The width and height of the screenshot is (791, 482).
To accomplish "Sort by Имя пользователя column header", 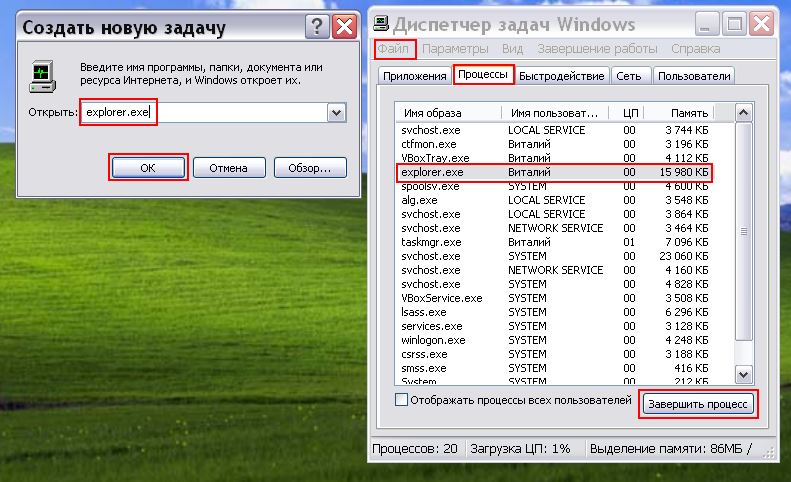I will [x=555, y=113].
